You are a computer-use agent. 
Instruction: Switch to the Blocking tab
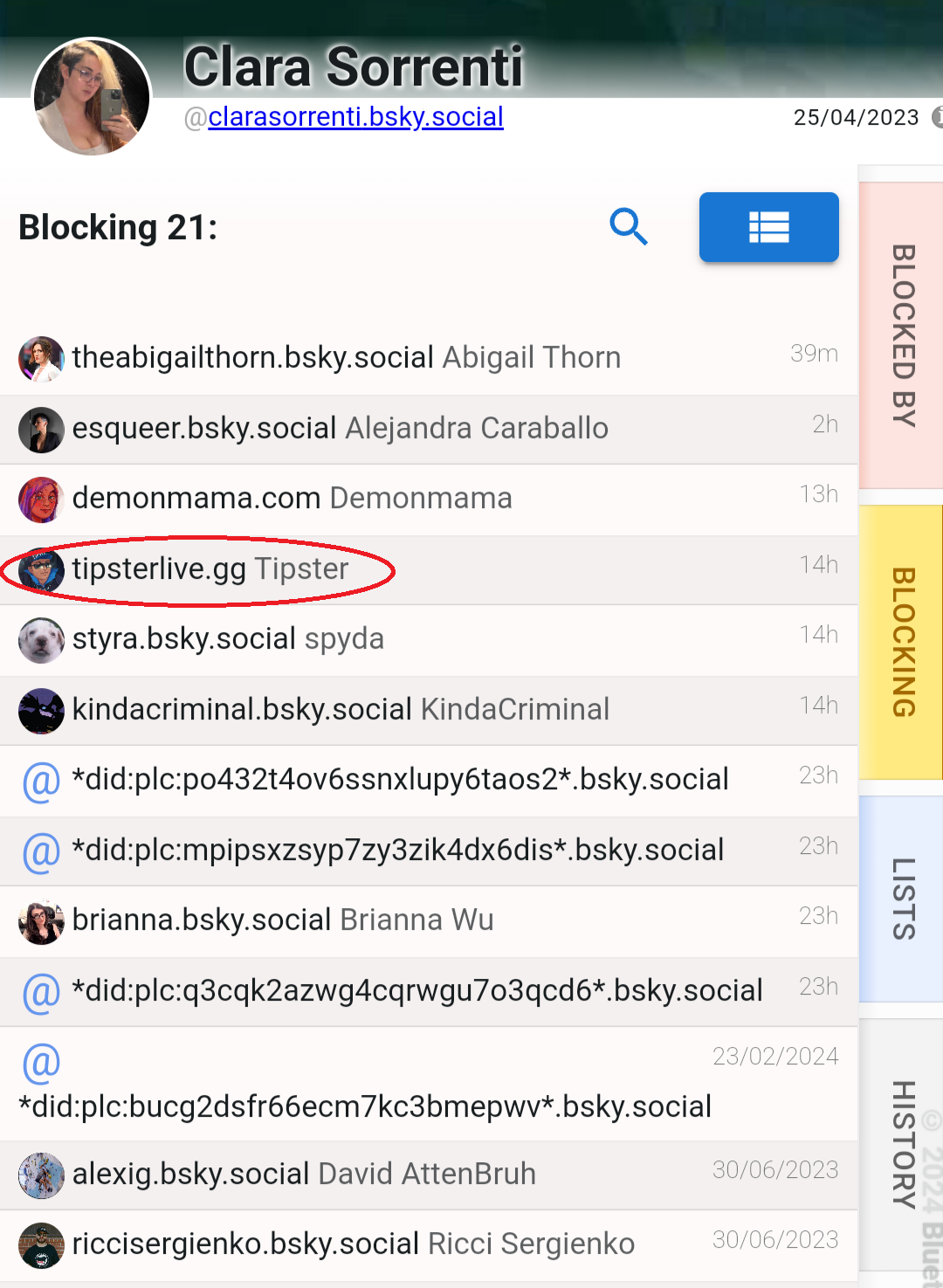903,642
